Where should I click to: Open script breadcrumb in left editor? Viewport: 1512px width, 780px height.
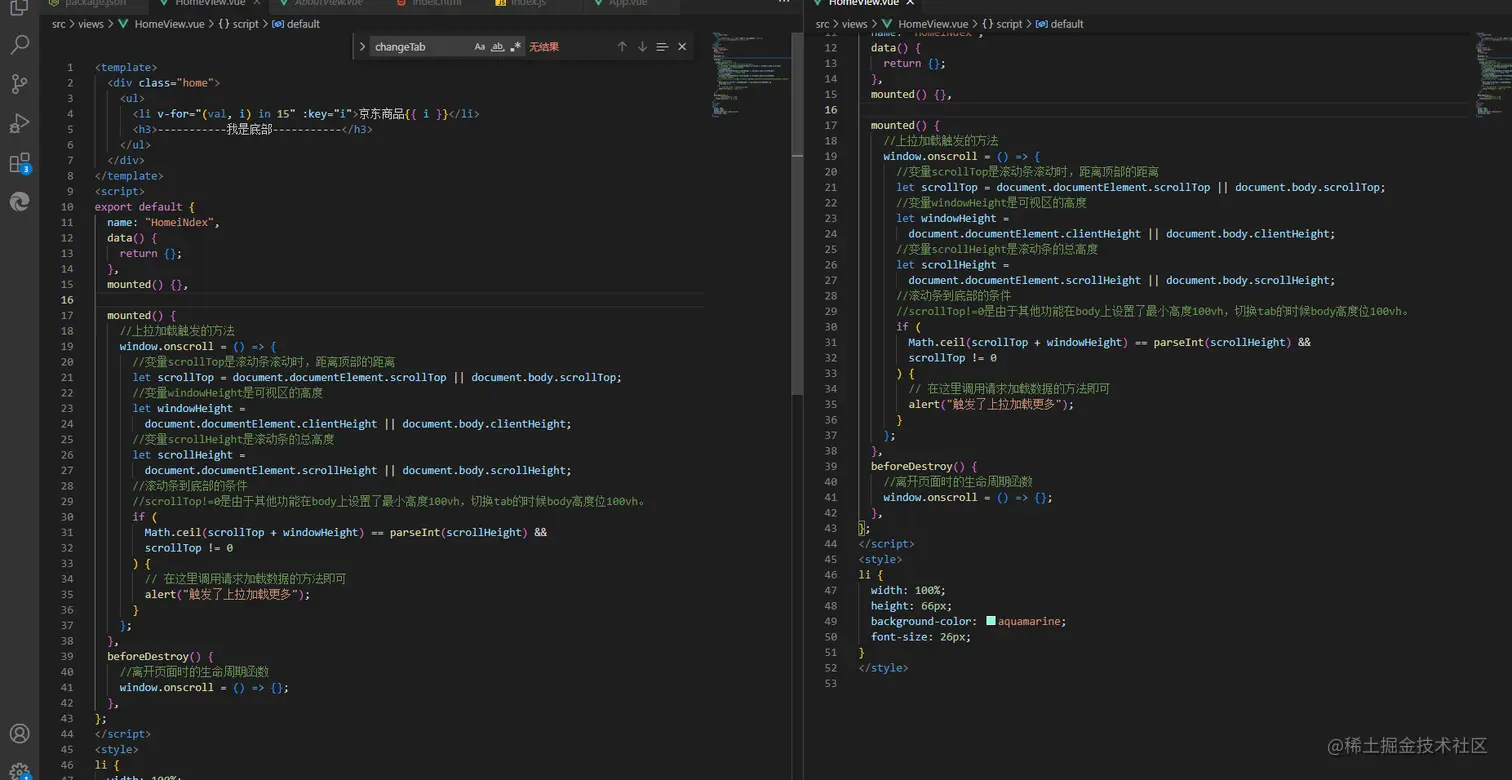click(x=238, y=24)
